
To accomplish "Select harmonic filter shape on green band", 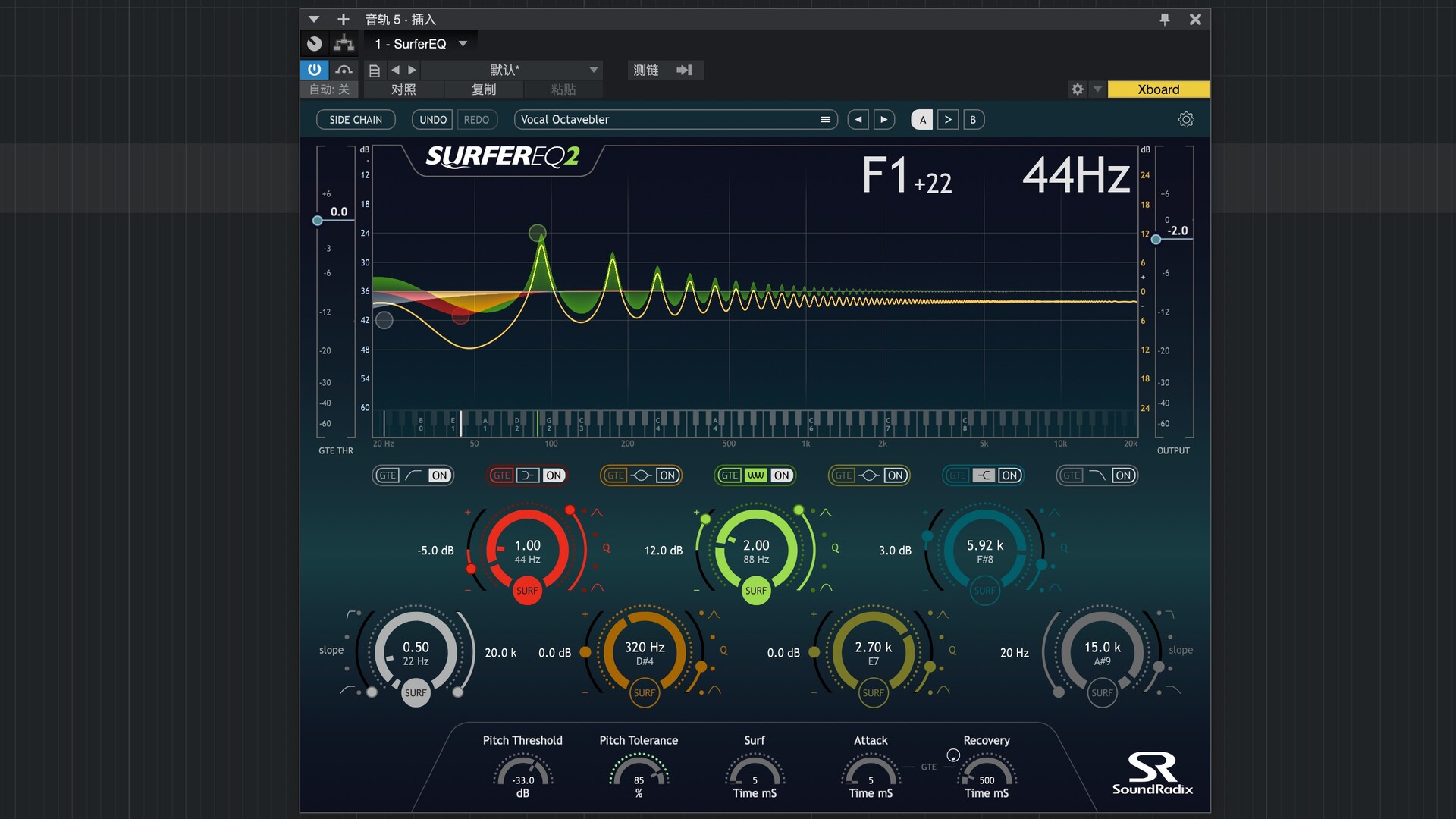I will point(755,475).
